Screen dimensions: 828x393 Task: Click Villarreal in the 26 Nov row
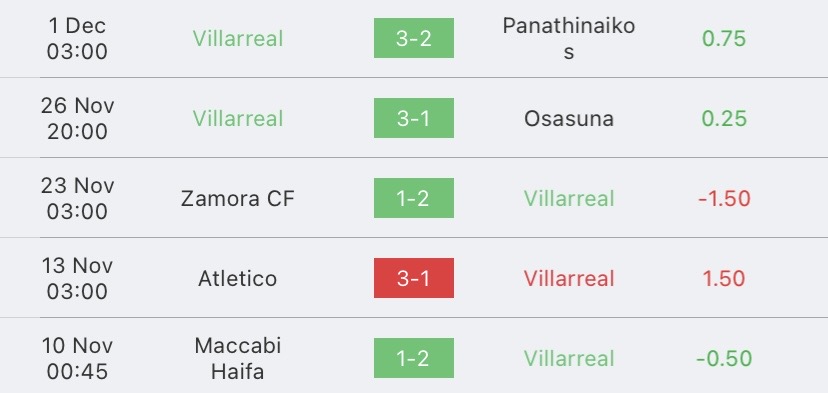click(x=238, y=118)
